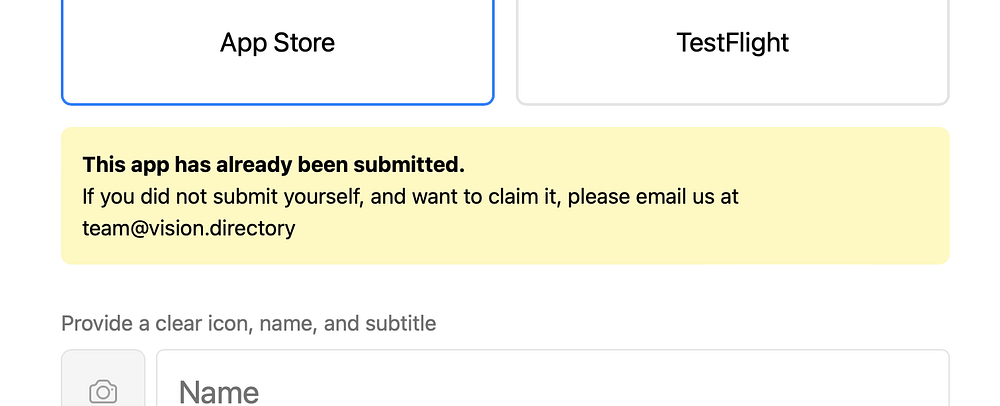The width and height of the screenshot is (1000, 406).
Task: Click the 'If you did not submit yourself' line
Action: [x=410, y=196]
